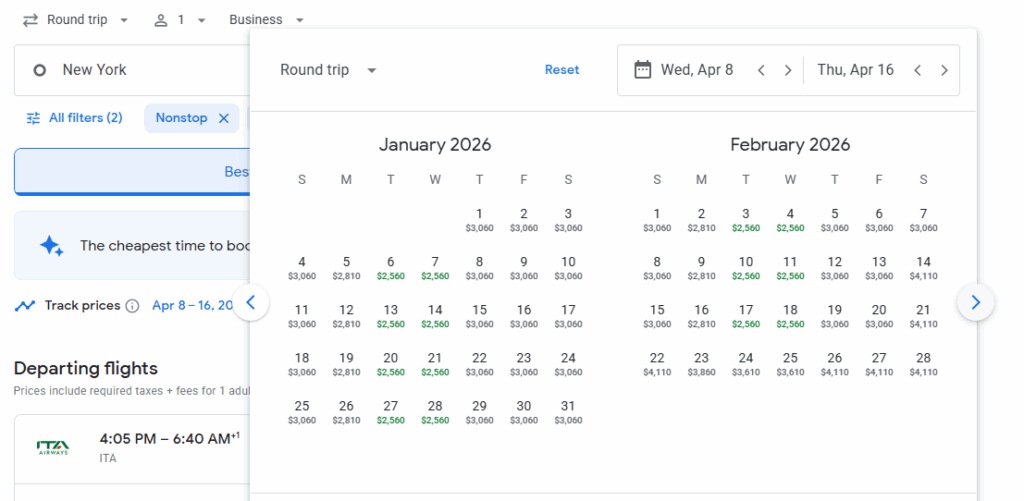Open the passenger count dropdown
This screenshot has width=1024, height=501.
point(180,20)
